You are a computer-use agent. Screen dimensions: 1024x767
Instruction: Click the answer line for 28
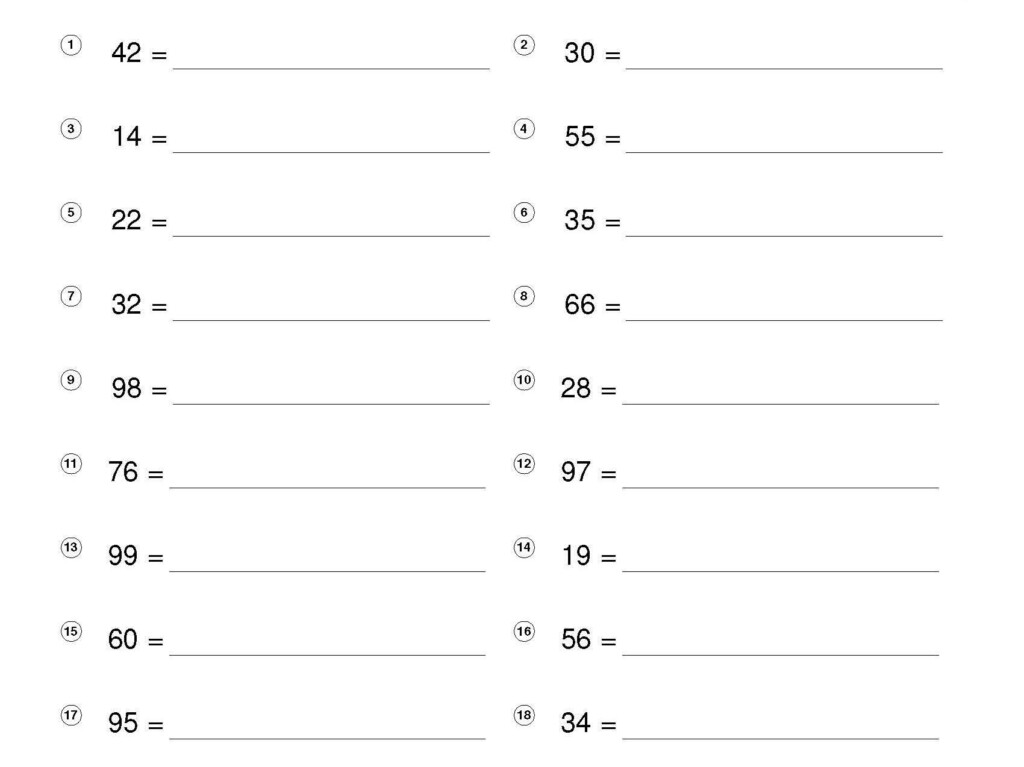pos(780,403)
